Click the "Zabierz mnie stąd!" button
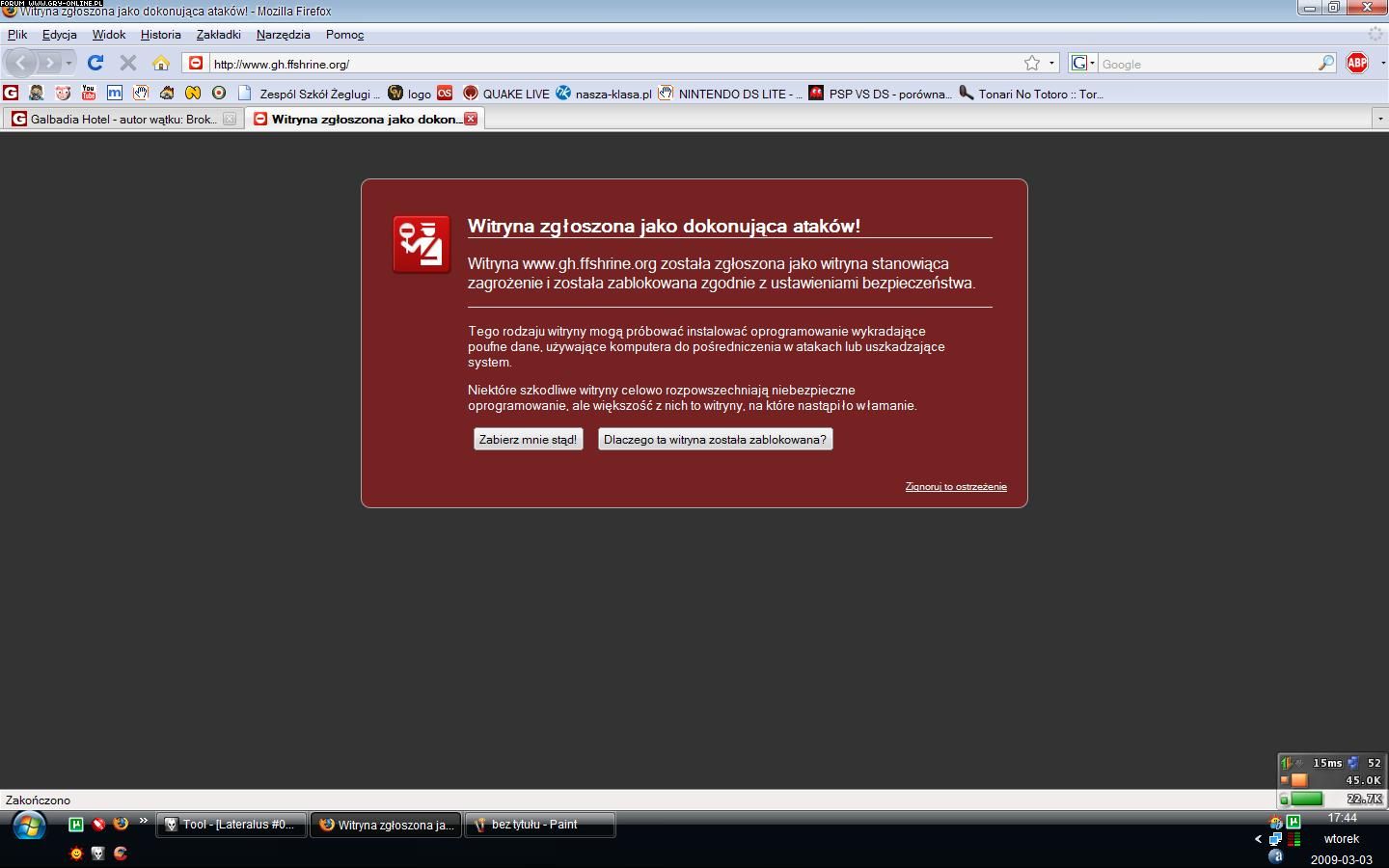Viewport: 1389px width, 868px height. point(528,440)
